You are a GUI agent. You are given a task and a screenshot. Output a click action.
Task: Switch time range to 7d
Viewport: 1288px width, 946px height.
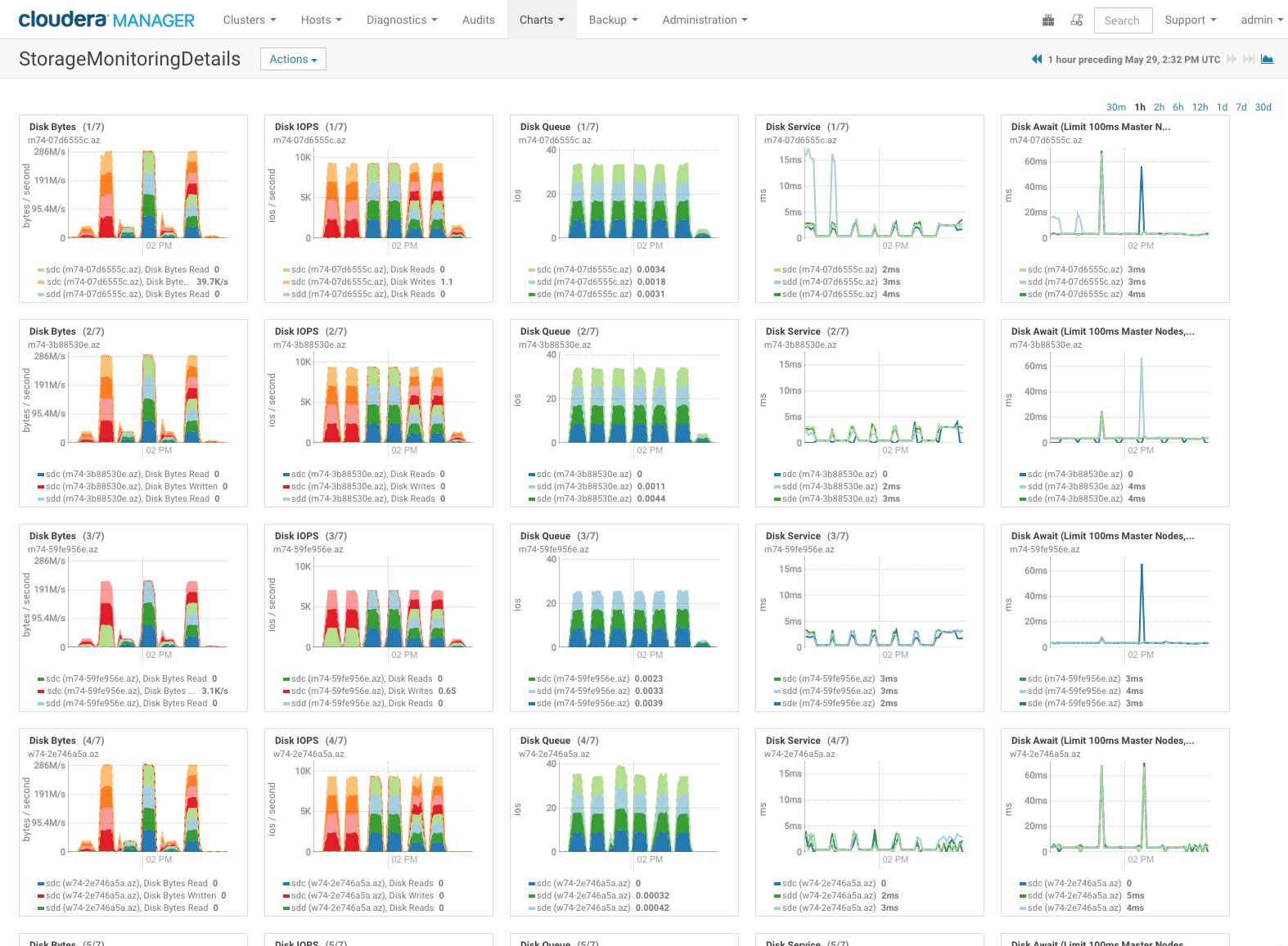coord(1241,107)
